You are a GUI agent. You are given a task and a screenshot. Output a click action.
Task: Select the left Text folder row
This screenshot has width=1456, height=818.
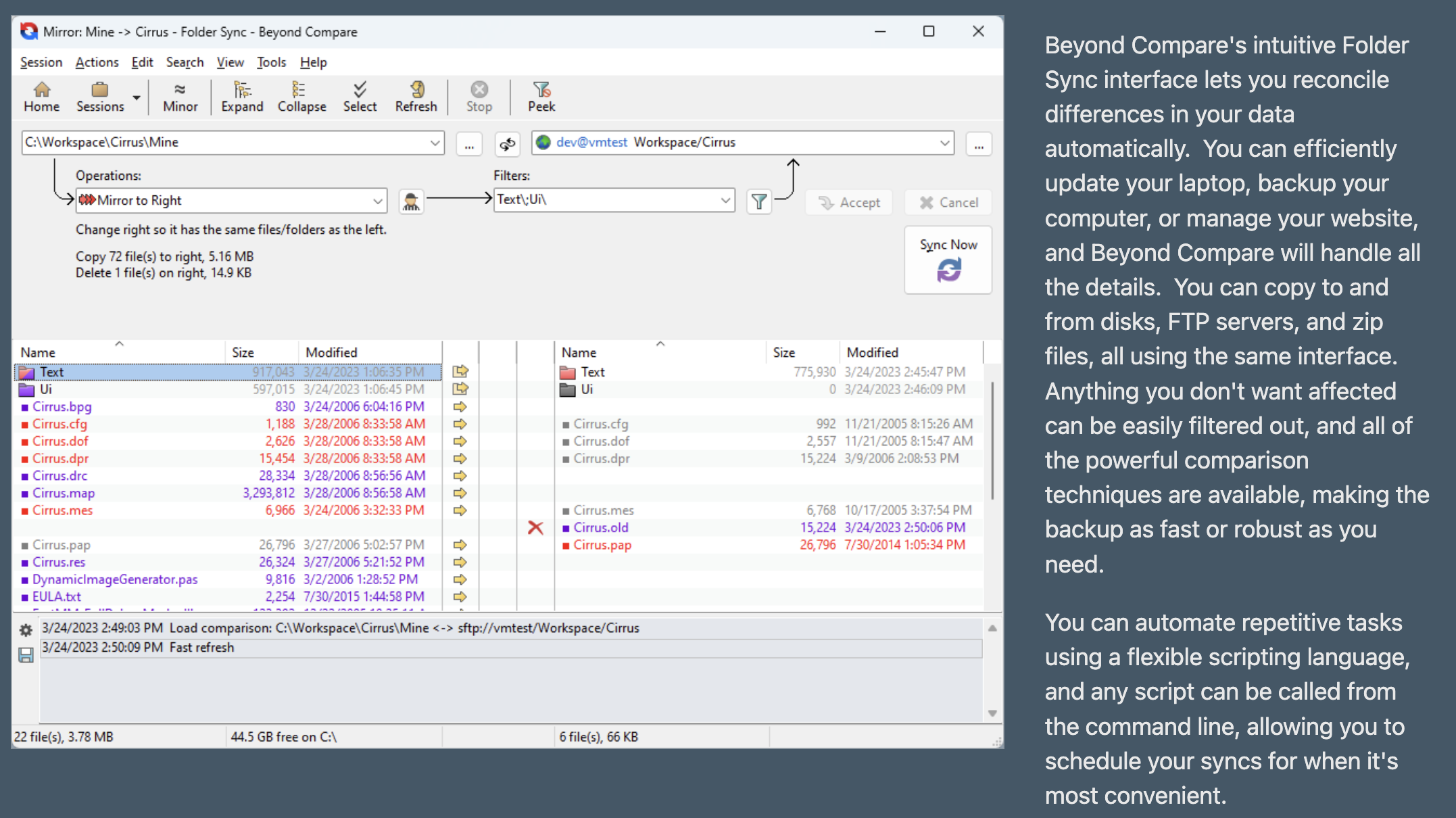228,372
